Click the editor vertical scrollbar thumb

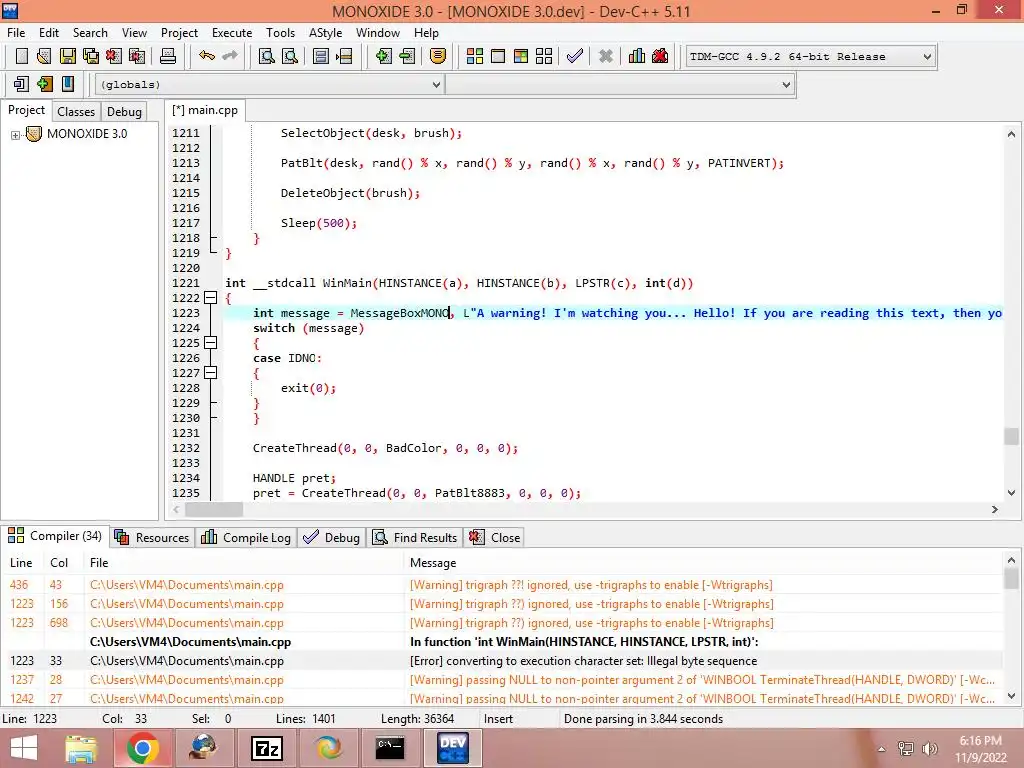click(1011, 436)
